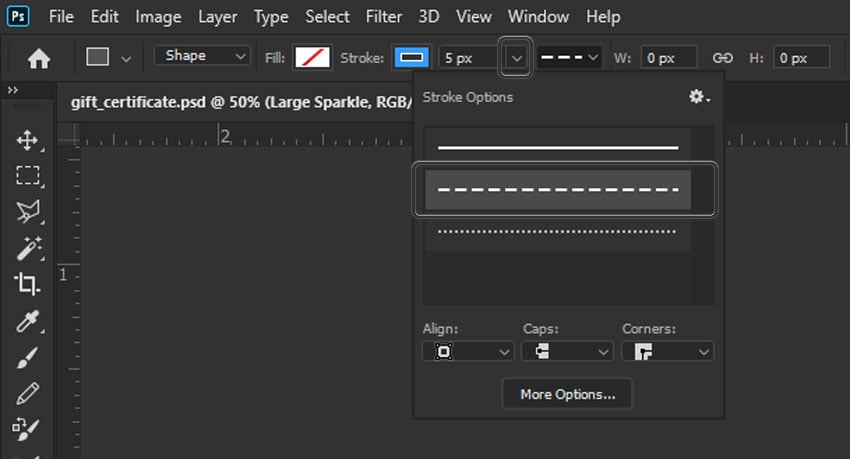Click the rectangle shape tool preset icon
This screenshot has height=459, width=850.
98,57
